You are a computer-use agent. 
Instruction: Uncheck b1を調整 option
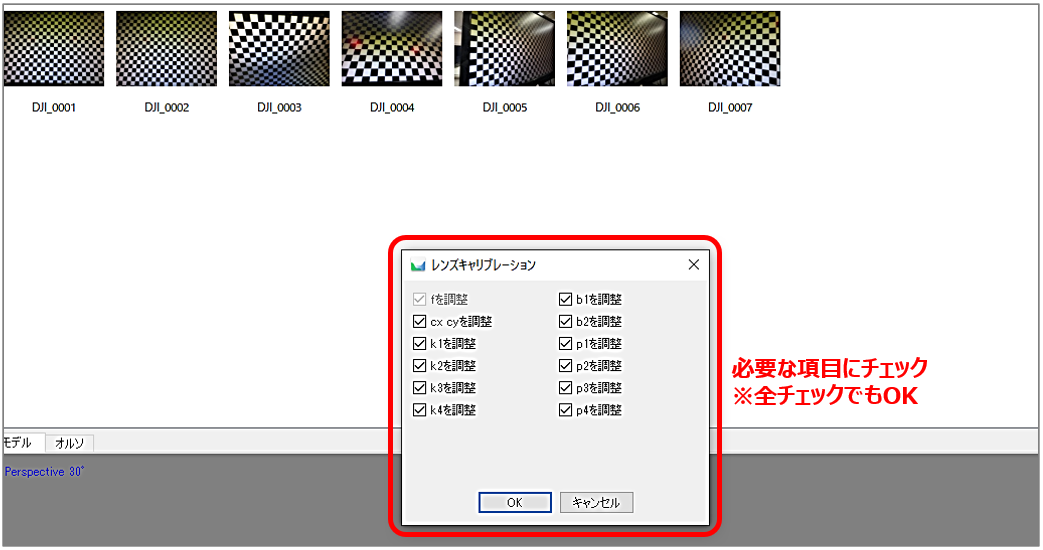[565, 299]
